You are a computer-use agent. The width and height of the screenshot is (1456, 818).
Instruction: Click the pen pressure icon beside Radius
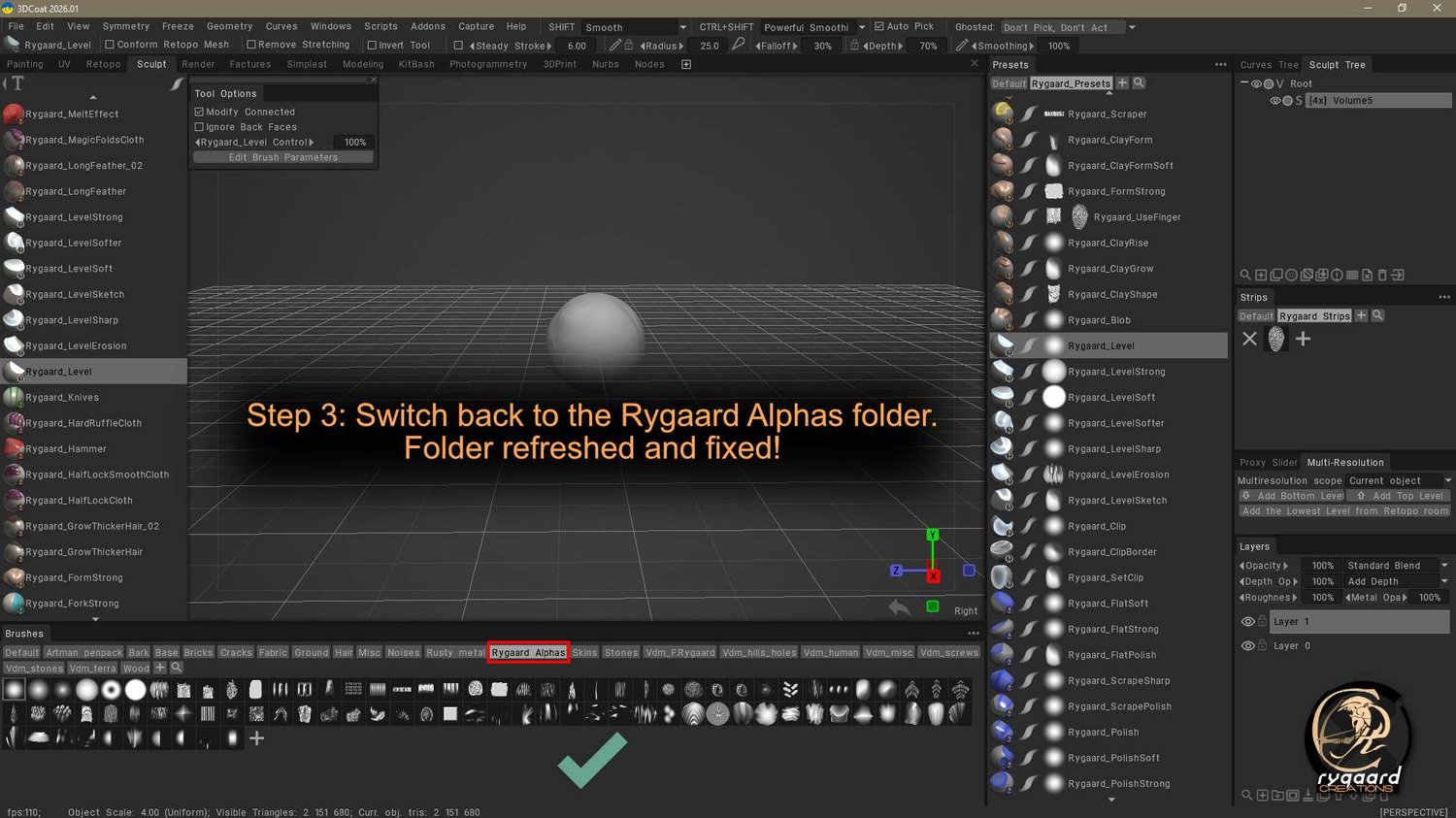[614, 46]
